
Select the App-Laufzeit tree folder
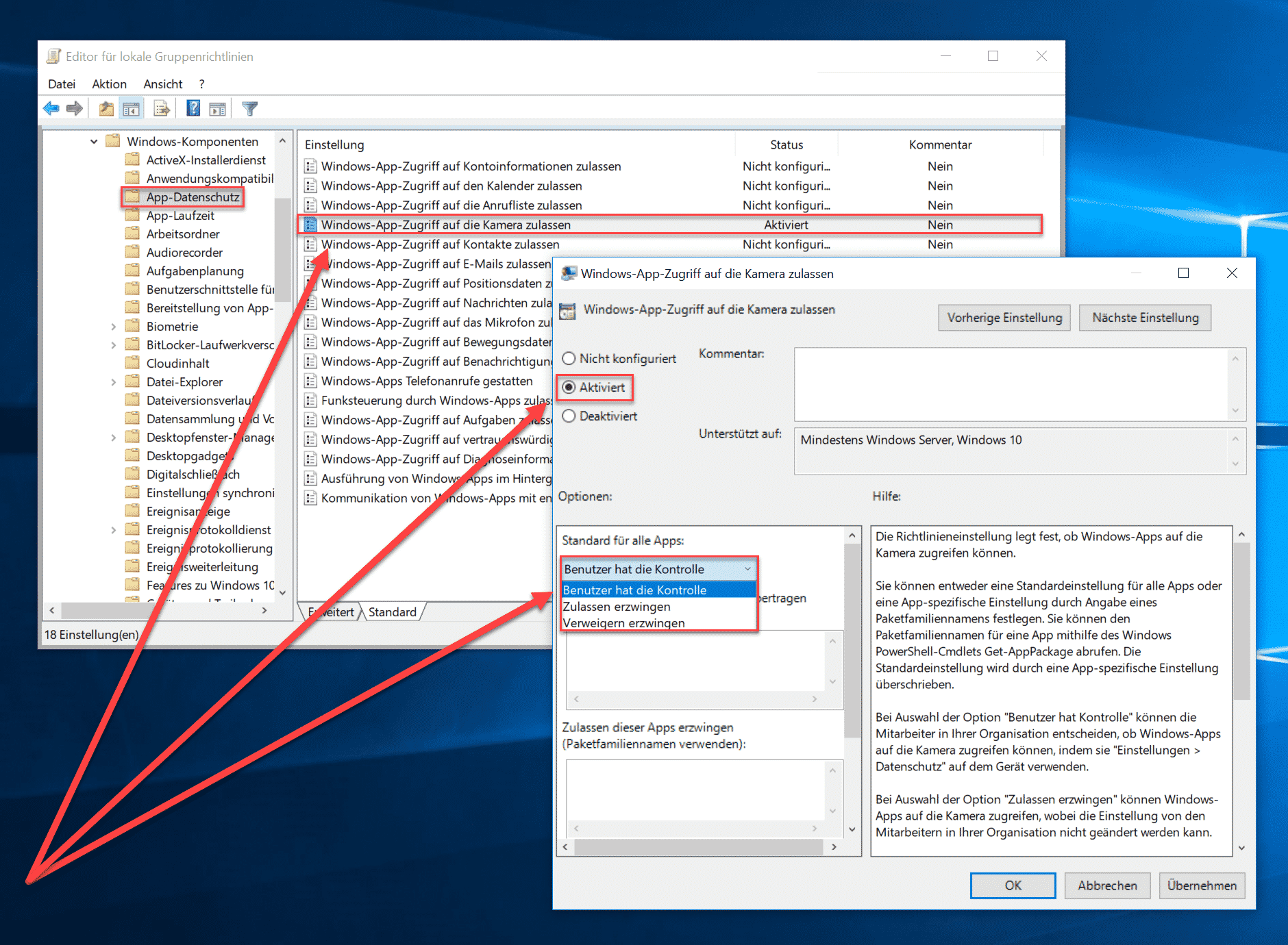coord(180,215)
